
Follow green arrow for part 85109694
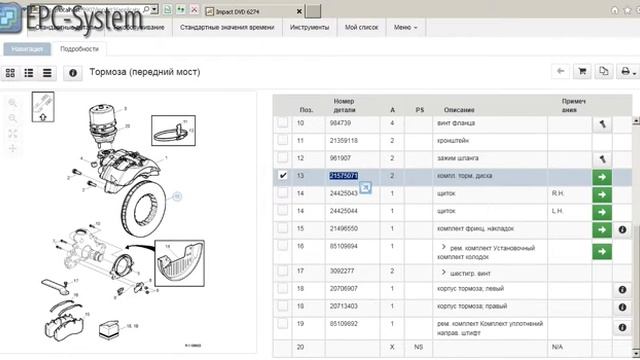(602, 251)
